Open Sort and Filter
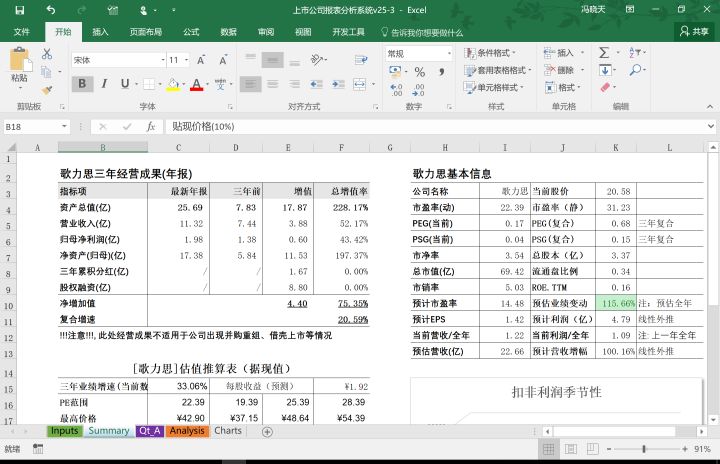Image resolution: width=720 pixels, height=464 pixels. coord(636,52)
